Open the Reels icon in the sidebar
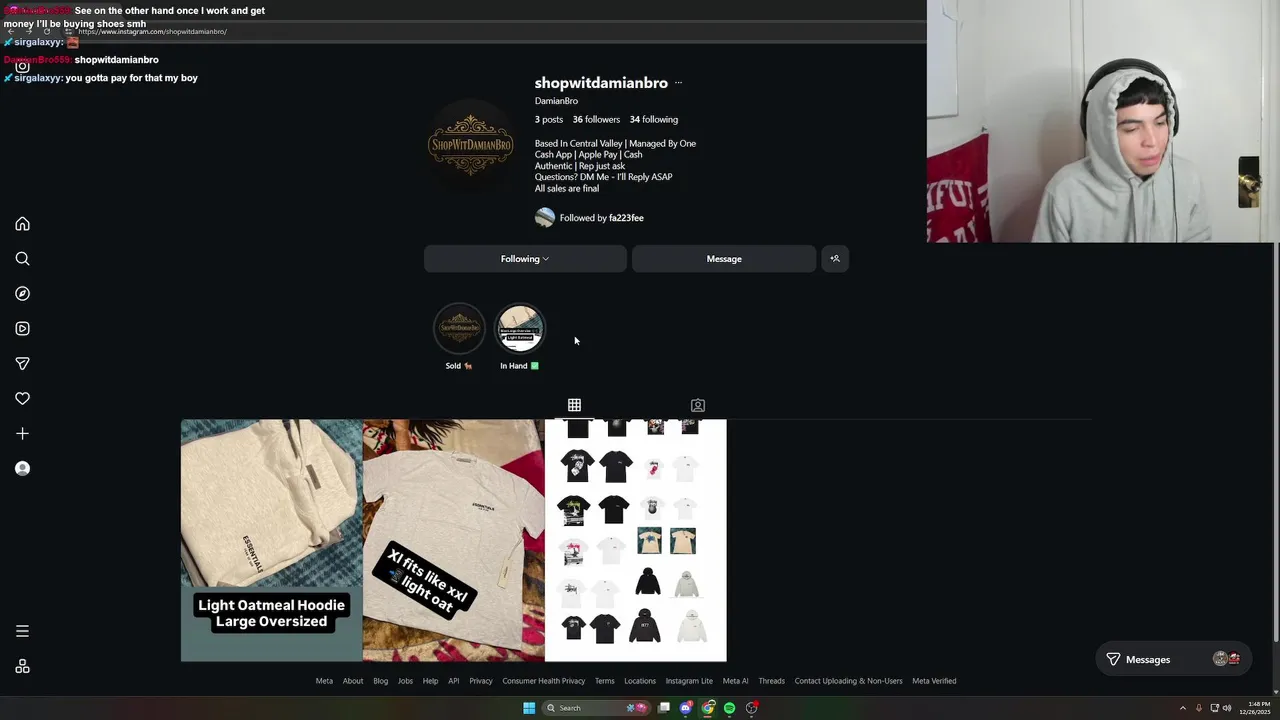 22,329
